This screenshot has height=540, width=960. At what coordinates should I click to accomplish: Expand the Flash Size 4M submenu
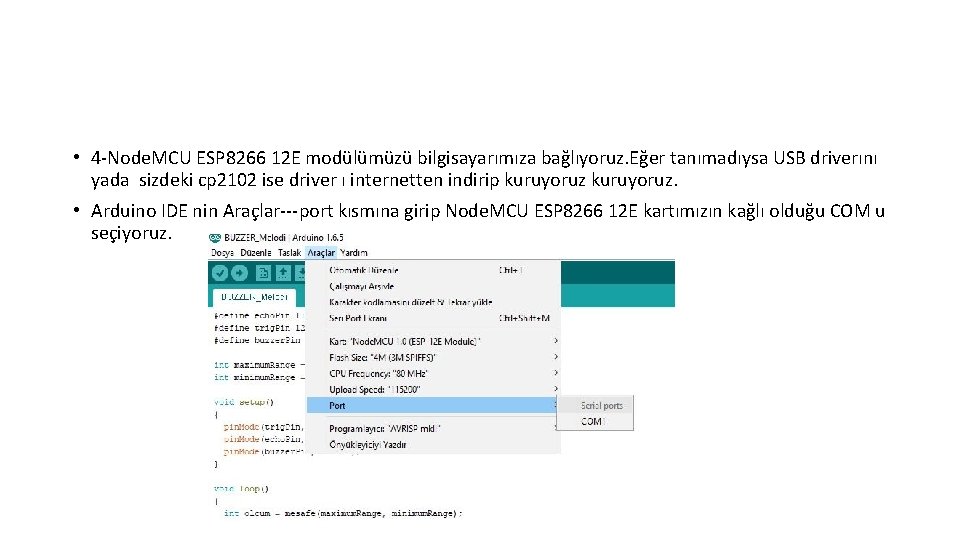pyautogui.click(x=433, y=357)
